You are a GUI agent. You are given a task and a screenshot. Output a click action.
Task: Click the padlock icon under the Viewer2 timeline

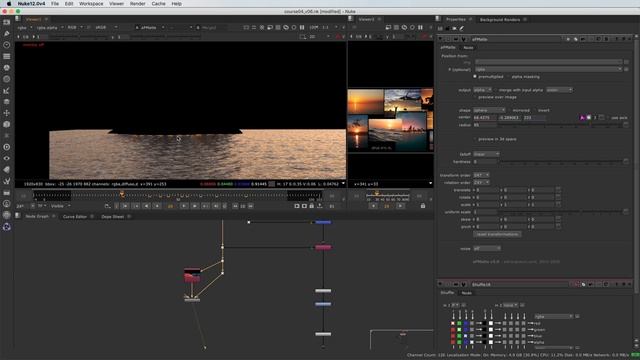pos(423,206)
